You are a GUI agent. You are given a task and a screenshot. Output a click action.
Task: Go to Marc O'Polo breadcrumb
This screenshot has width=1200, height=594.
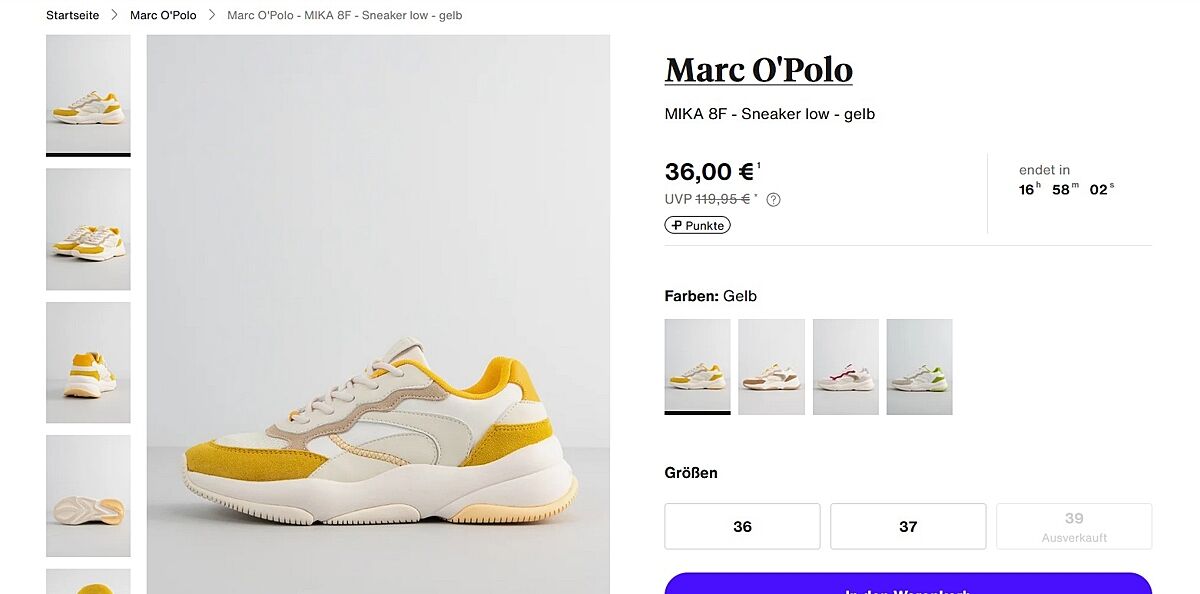(163, 15)
